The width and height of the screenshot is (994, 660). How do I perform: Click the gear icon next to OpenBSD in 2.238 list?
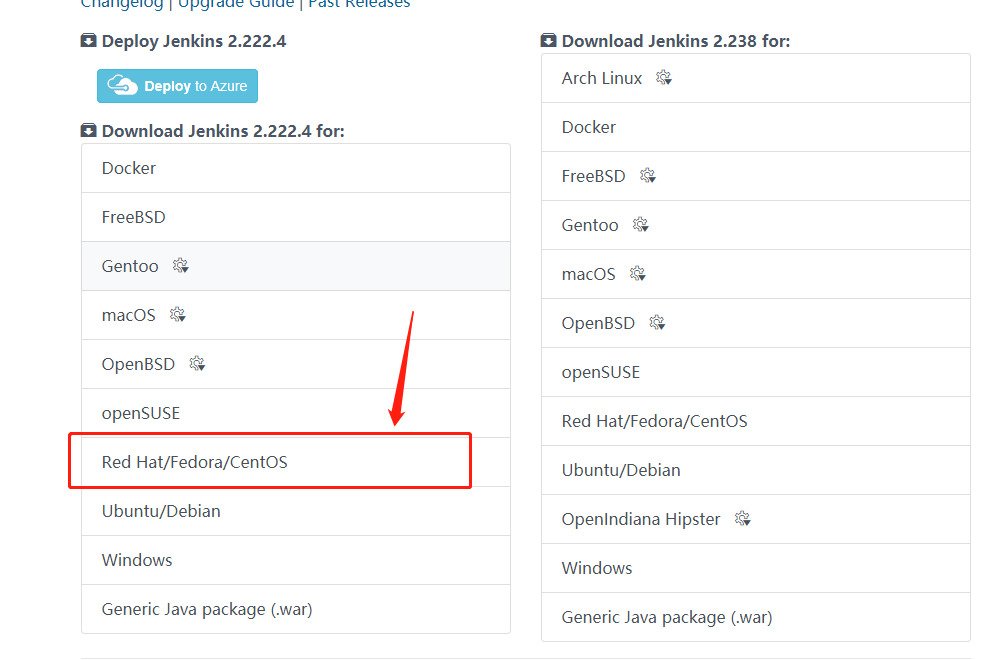[x=657, y=323]
